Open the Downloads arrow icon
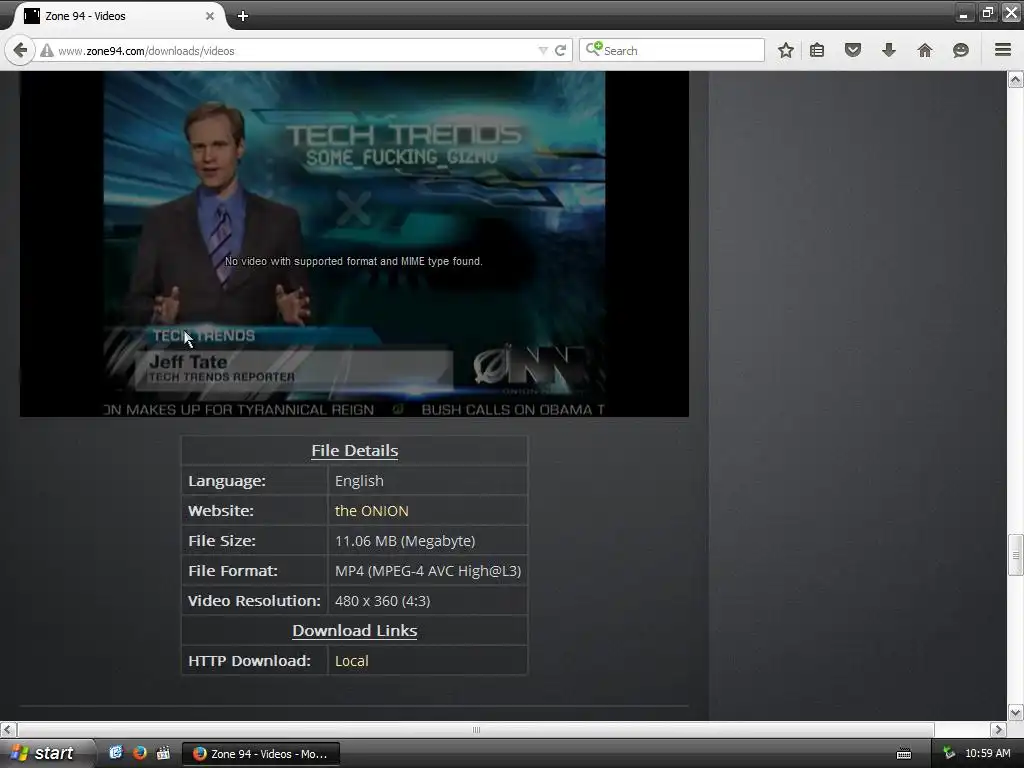1024x768 pixels. coord(889,50)
